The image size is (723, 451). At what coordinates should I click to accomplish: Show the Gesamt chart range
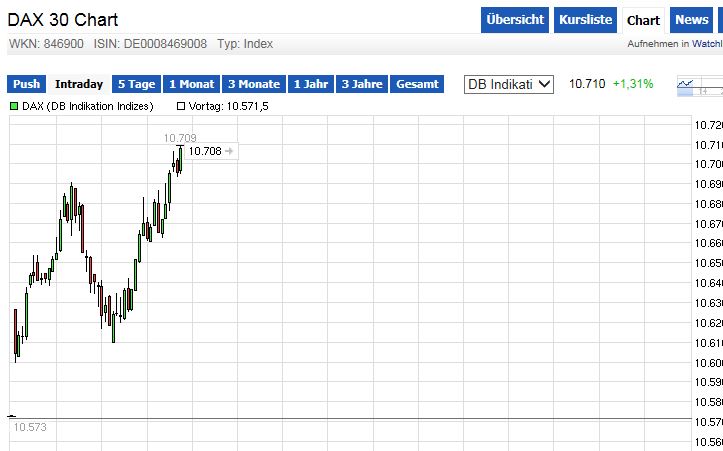[417, 84]
